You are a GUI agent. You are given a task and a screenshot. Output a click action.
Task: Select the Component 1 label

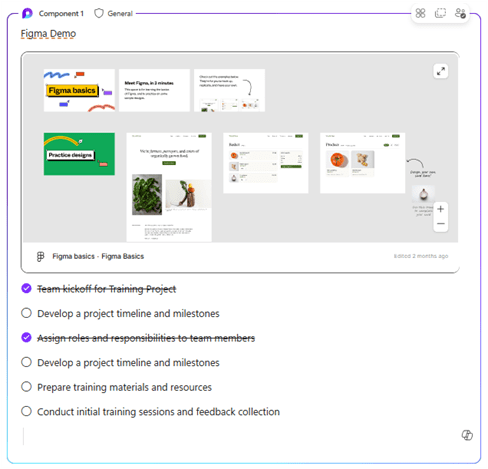pyautogui.click(x=61, y=13)
